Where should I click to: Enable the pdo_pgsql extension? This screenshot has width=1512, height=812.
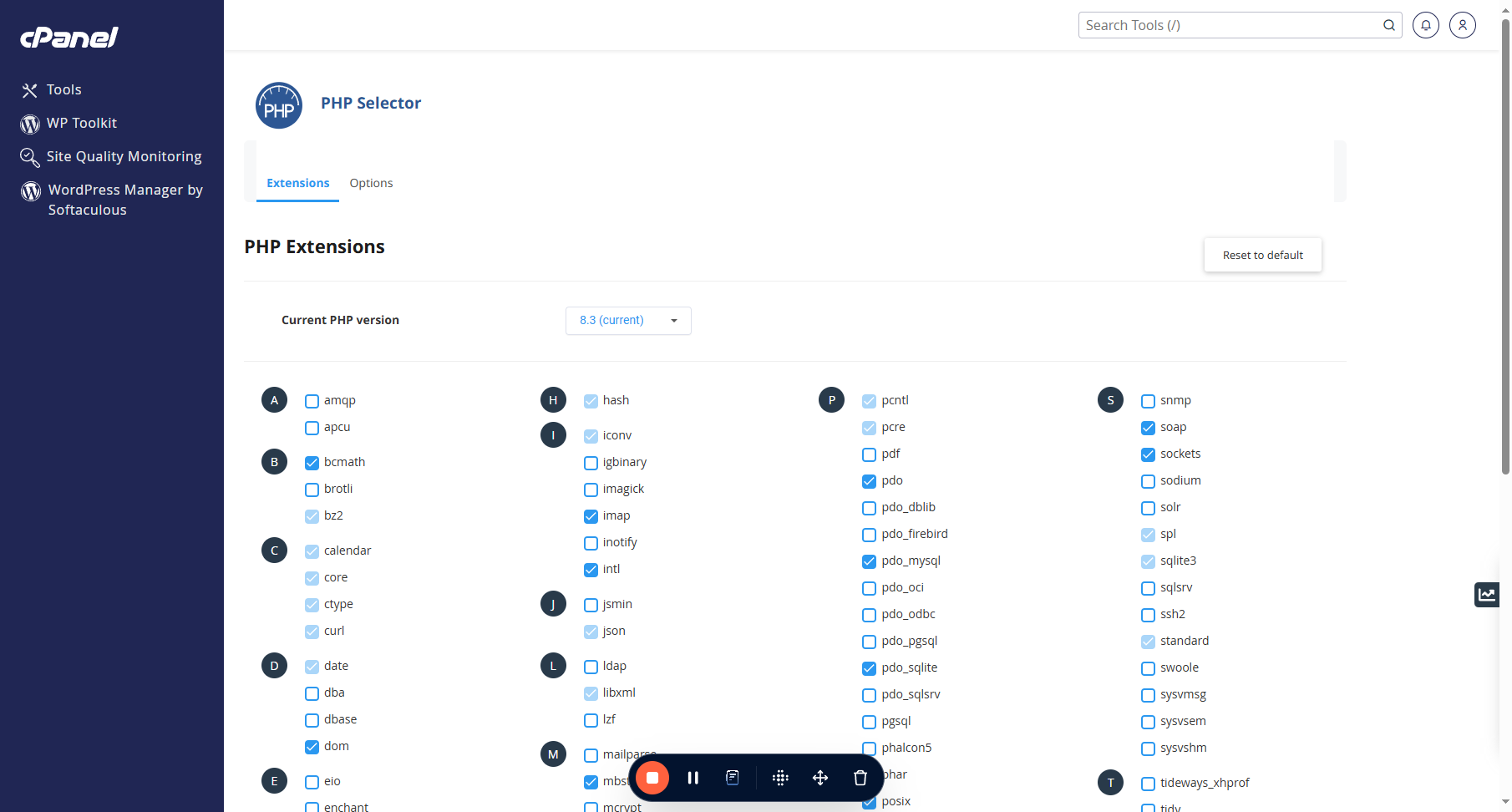point(869,642)
